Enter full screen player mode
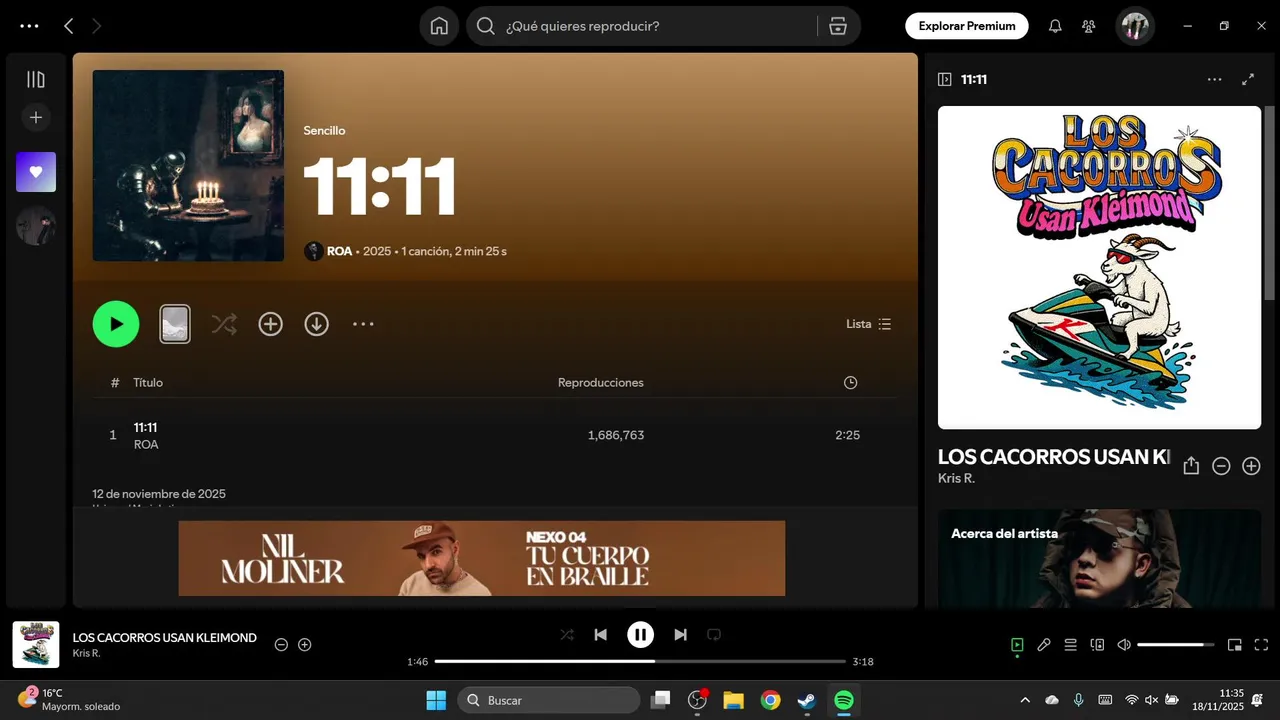Image resolution: width=1280 pixels, height=720 pixels. [x=1261, y=645]
